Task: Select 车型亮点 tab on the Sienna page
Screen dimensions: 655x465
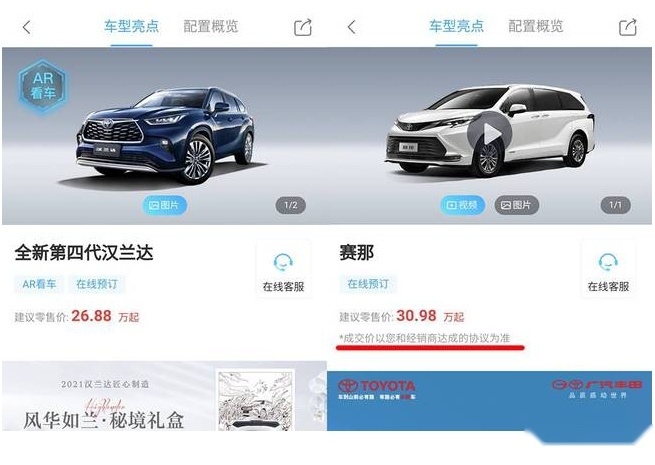Action: click(x=457, y=26)
